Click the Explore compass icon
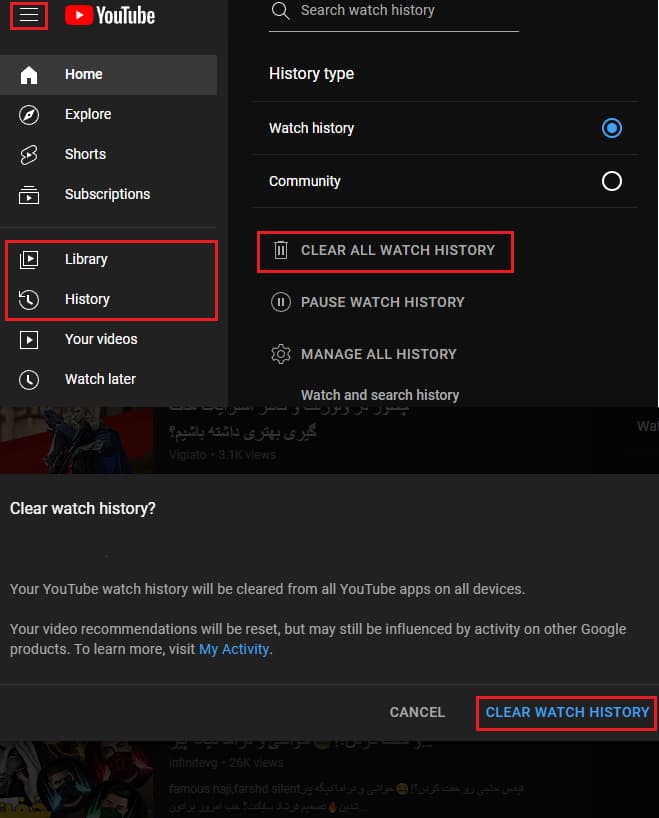The image size is (659, 818). [29, 115]
